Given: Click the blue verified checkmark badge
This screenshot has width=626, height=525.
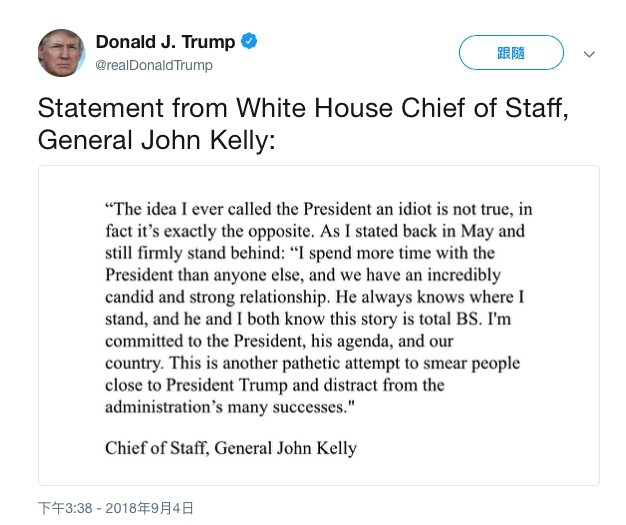Looking at the screenshot, I should [249, 42].
